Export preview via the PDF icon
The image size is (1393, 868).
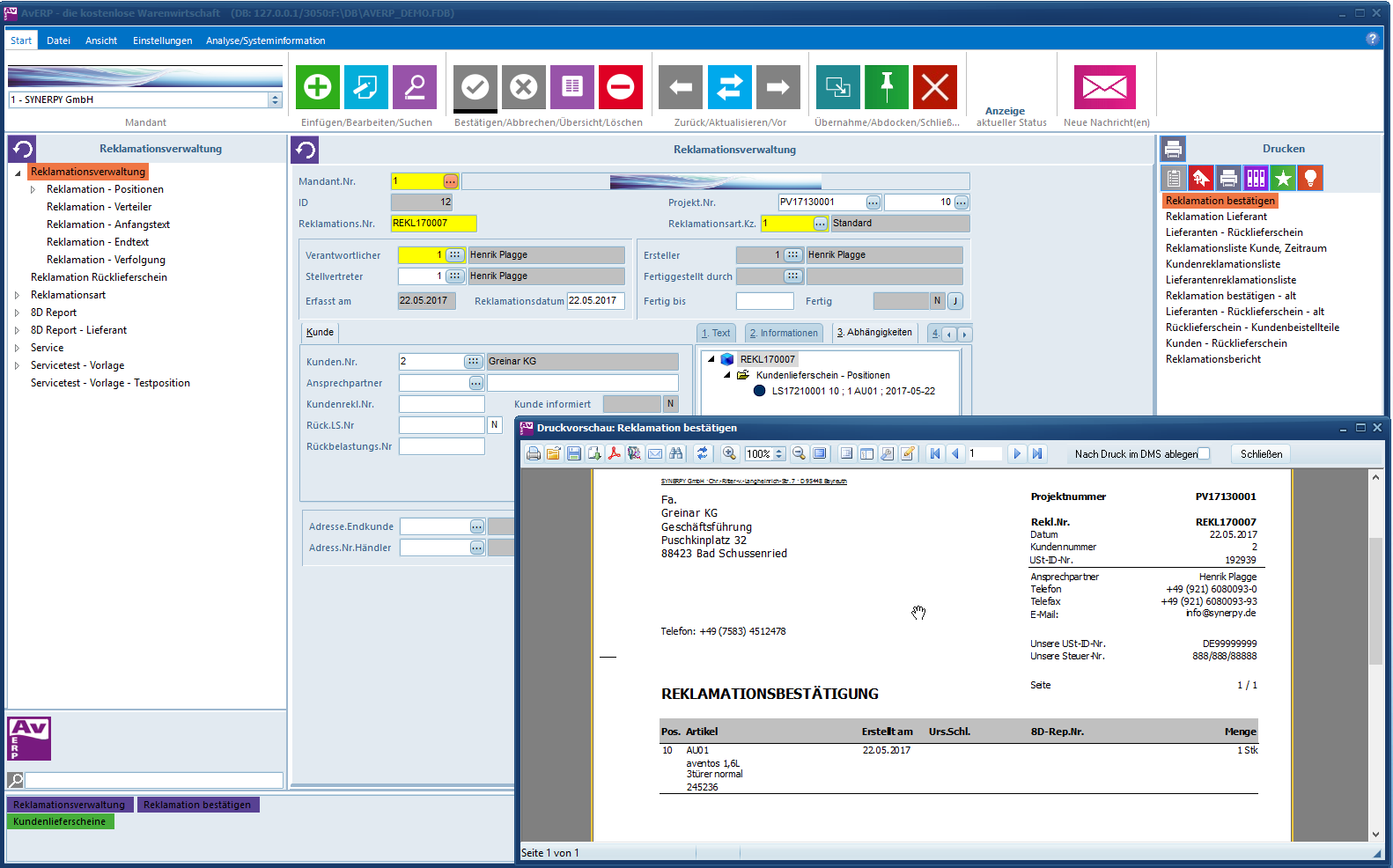614,453
